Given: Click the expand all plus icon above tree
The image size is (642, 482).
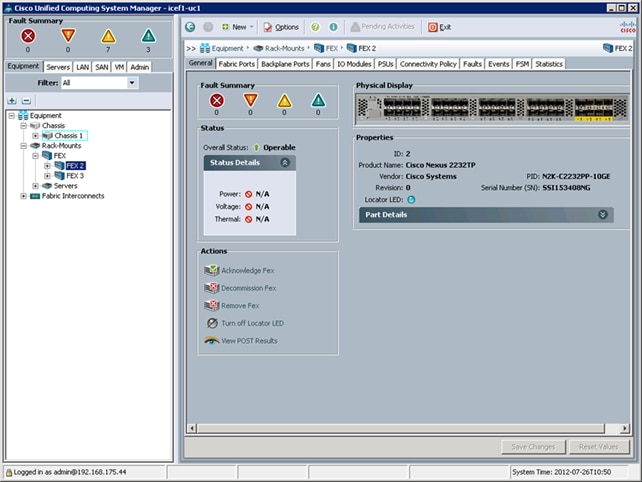Looking at the screenshot, I should (12, 101).
